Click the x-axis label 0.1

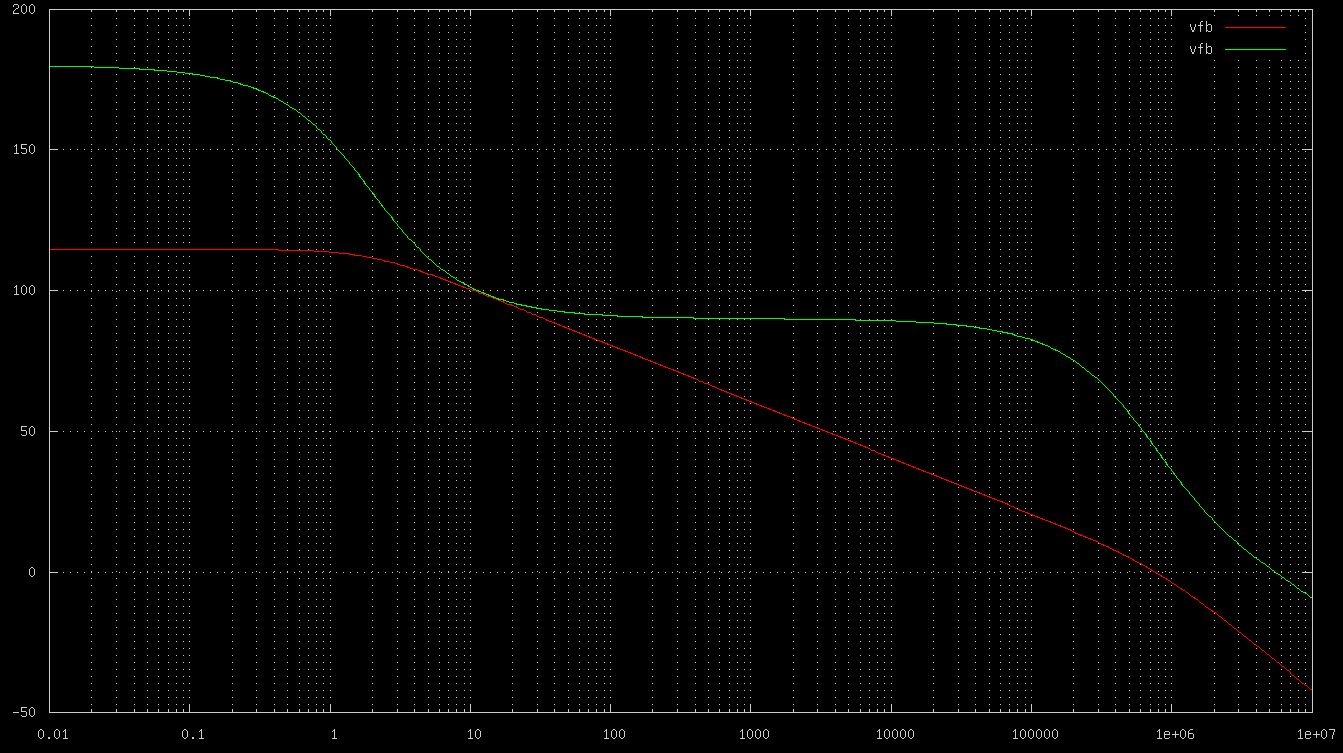pos(193,734)
